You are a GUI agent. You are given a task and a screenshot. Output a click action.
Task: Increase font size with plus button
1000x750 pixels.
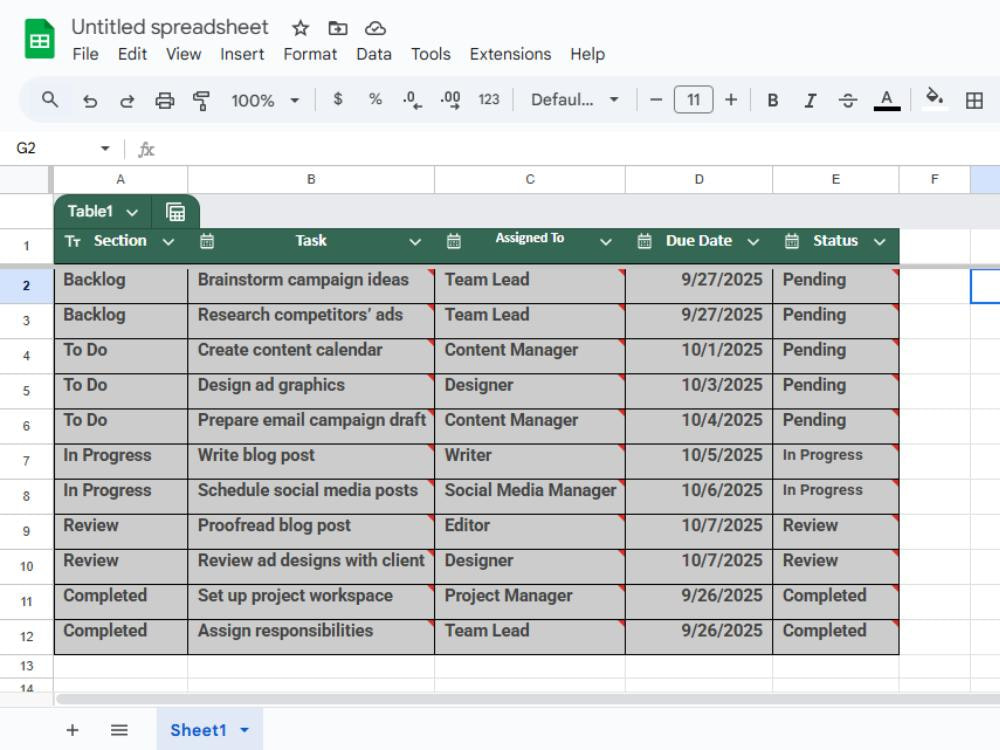coord(731,100)
